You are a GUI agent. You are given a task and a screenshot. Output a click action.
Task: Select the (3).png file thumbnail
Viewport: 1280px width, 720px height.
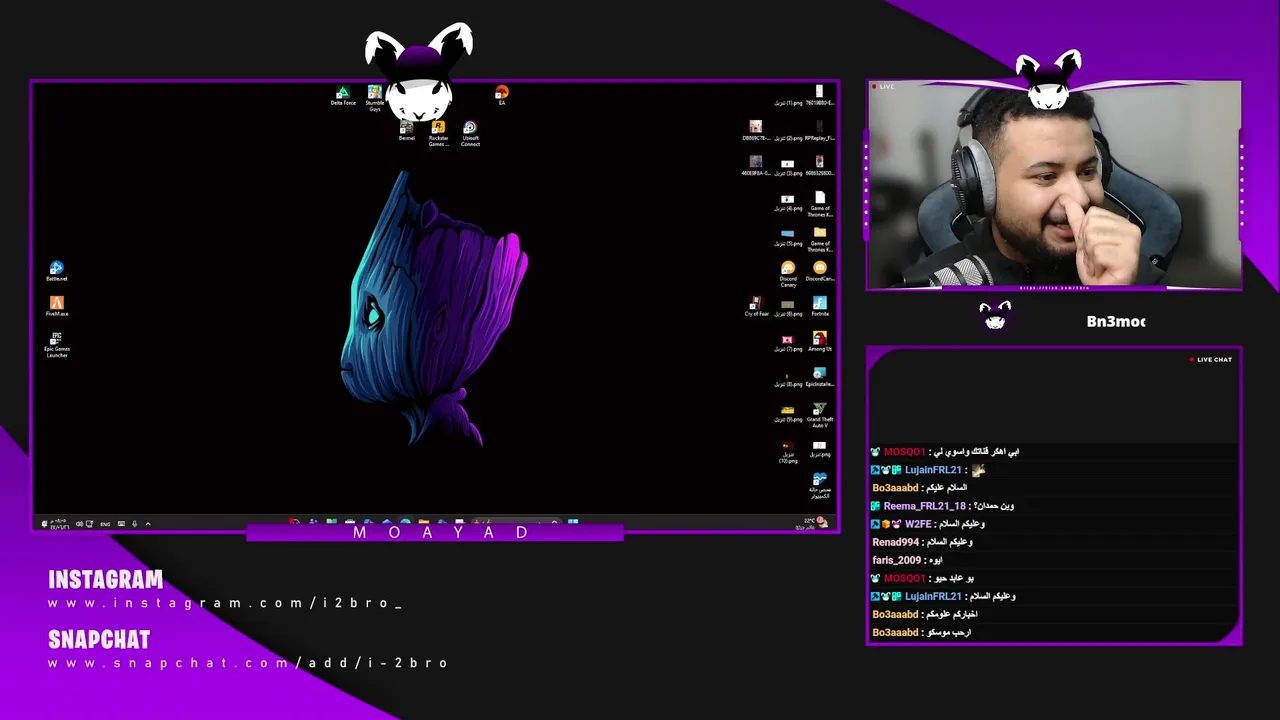click(788, 167)
